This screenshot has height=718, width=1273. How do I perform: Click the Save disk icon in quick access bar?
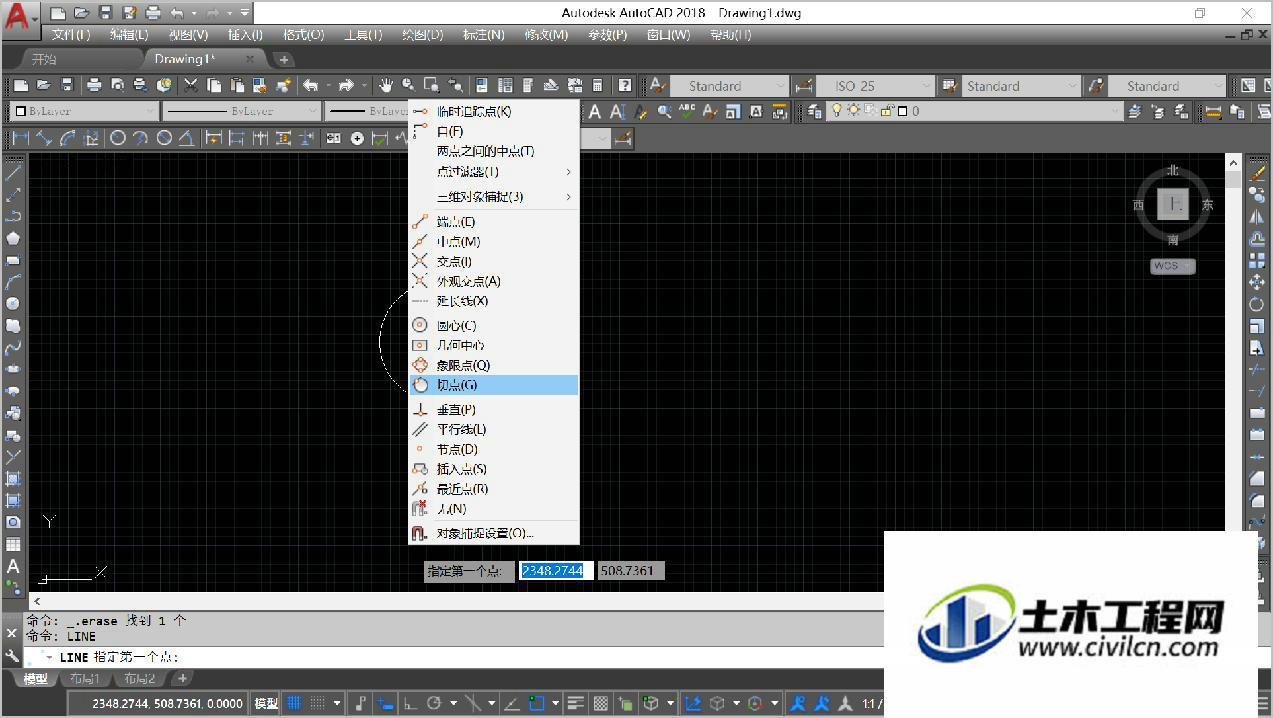tap(105, 13)
